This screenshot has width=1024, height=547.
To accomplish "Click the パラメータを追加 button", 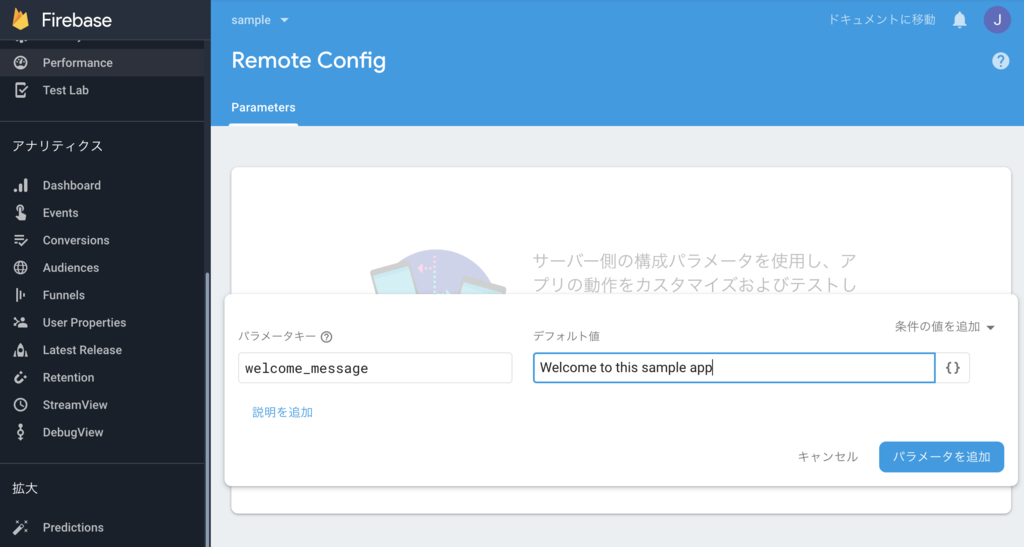I will click(941, 457).
